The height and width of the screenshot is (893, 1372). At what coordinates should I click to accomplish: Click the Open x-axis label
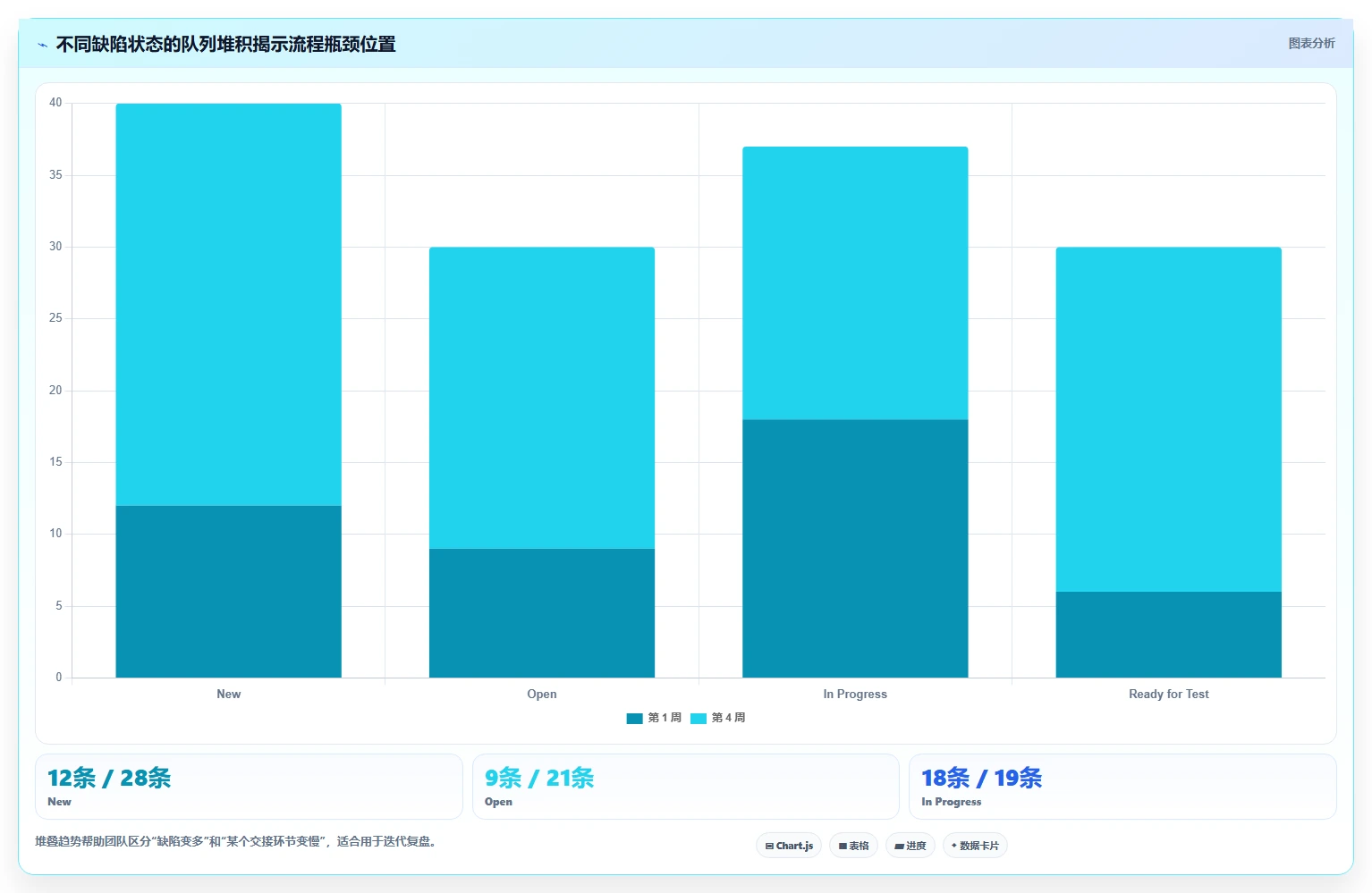(542, 695)
